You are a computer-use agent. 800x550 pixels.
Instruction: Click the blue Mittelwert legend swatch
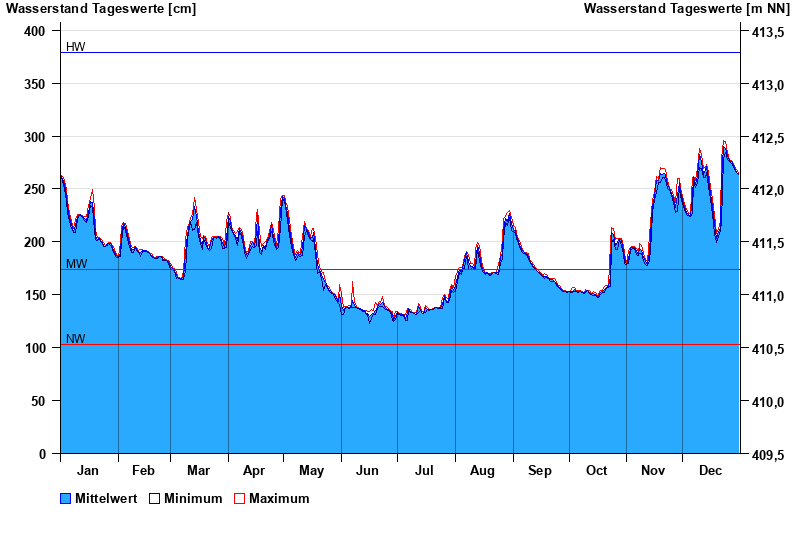point(66,498)
